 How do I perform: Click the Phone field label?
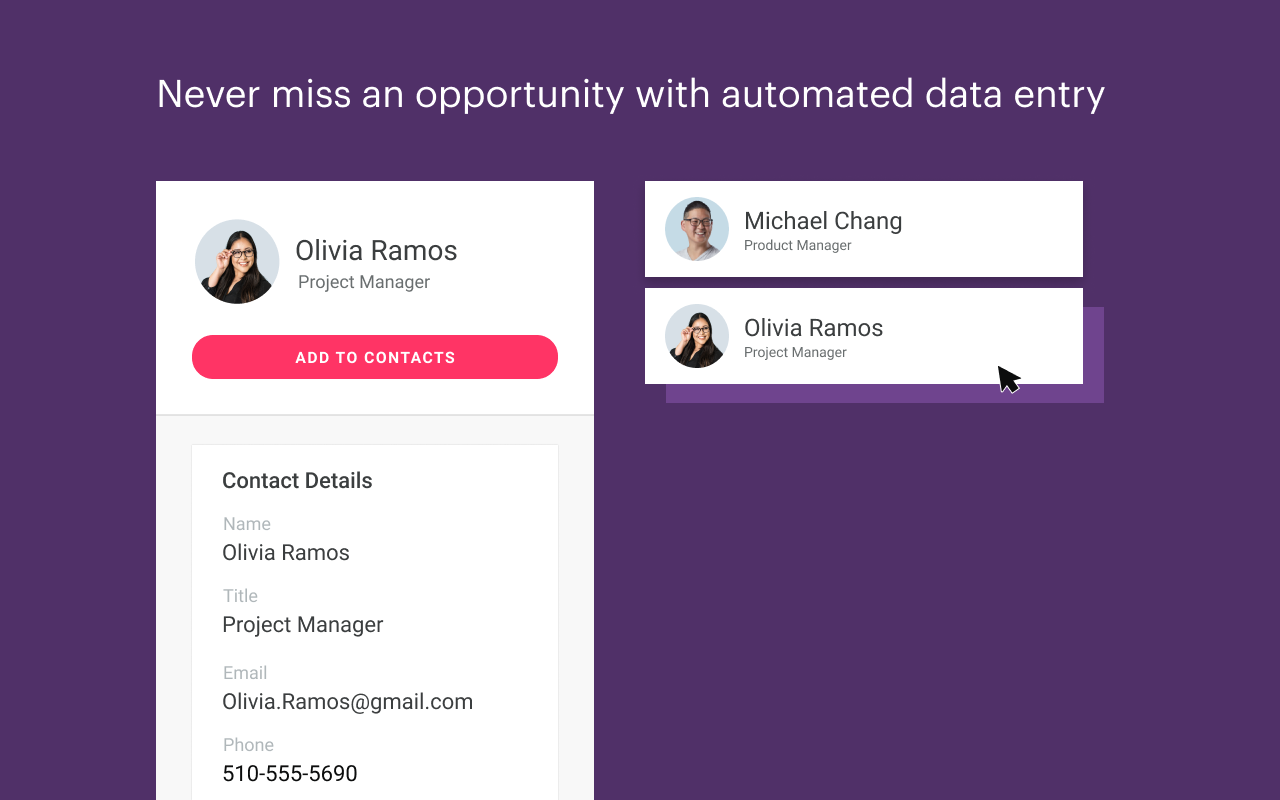(248, 745)
